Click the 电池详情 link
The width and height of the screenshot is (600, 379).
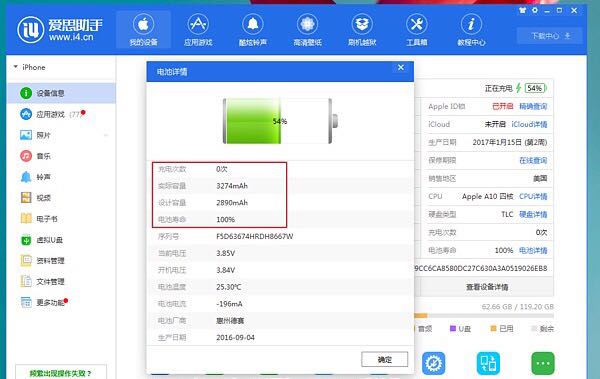point(533,250)
